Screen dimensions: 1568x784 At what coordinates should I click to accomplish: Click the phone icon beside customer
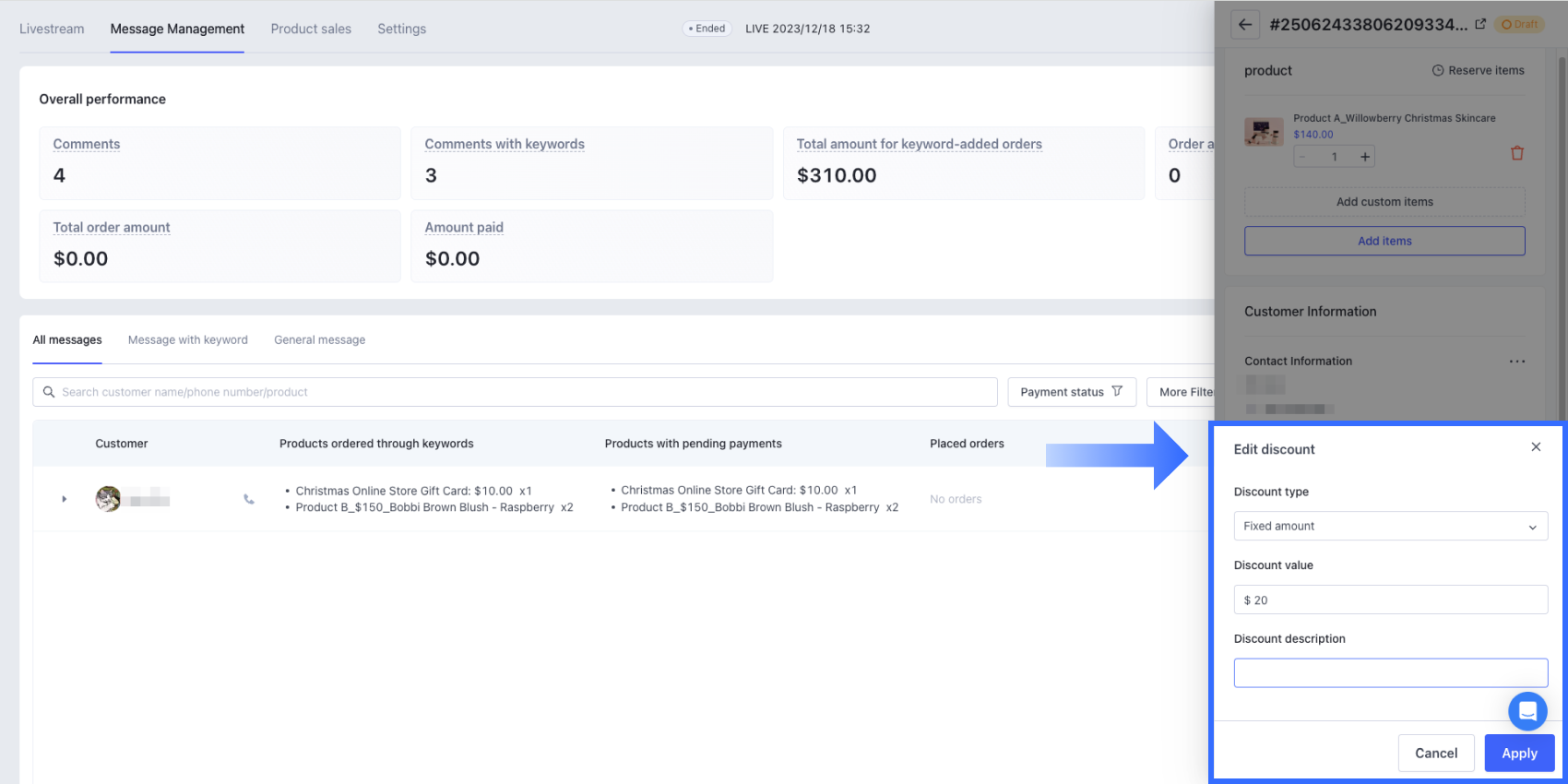click(x=249, y=499)
